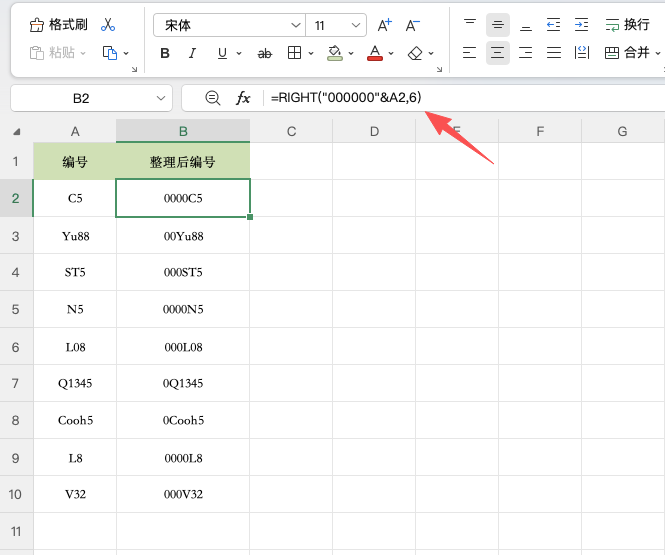
Task: Toggle strikethrough formatting
Action: (265, 53)
